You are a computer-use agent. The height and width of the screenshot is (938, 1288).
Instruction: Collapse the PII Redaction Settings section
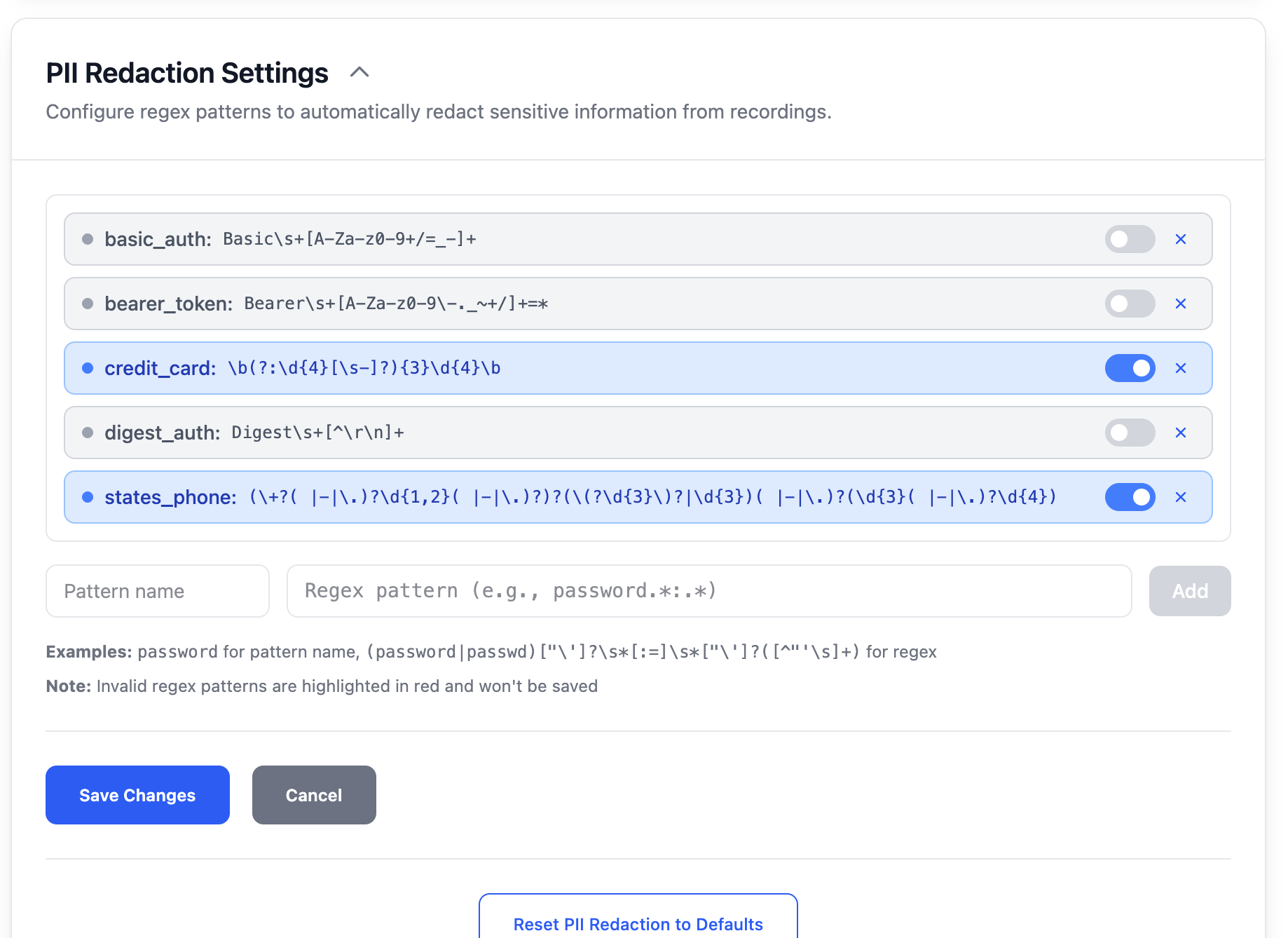pos(359,72)
